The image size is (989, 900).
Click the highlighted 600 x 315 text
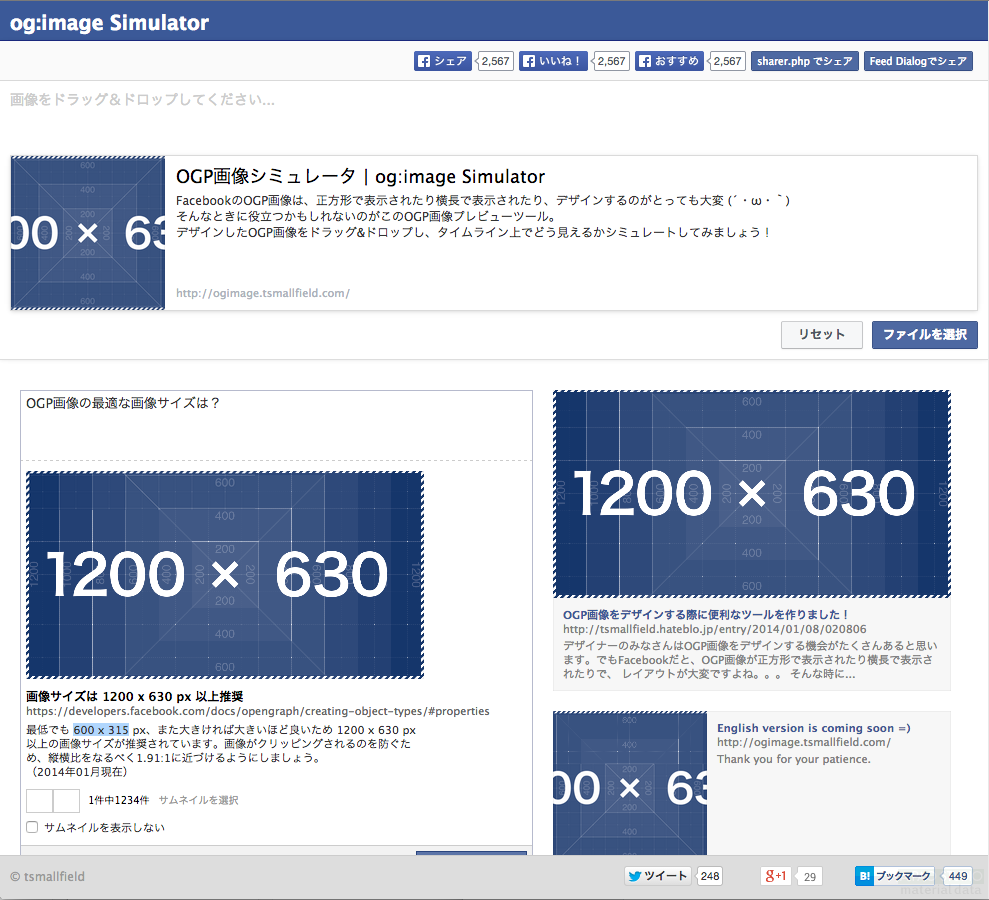[101, 730]
